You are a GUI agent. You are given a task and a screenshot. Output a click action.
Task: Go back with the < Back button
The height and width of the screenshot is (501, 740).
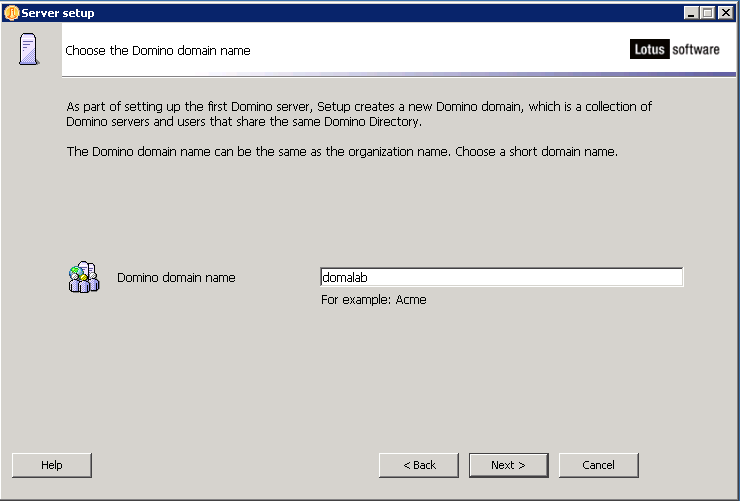[x=419, y=465]
